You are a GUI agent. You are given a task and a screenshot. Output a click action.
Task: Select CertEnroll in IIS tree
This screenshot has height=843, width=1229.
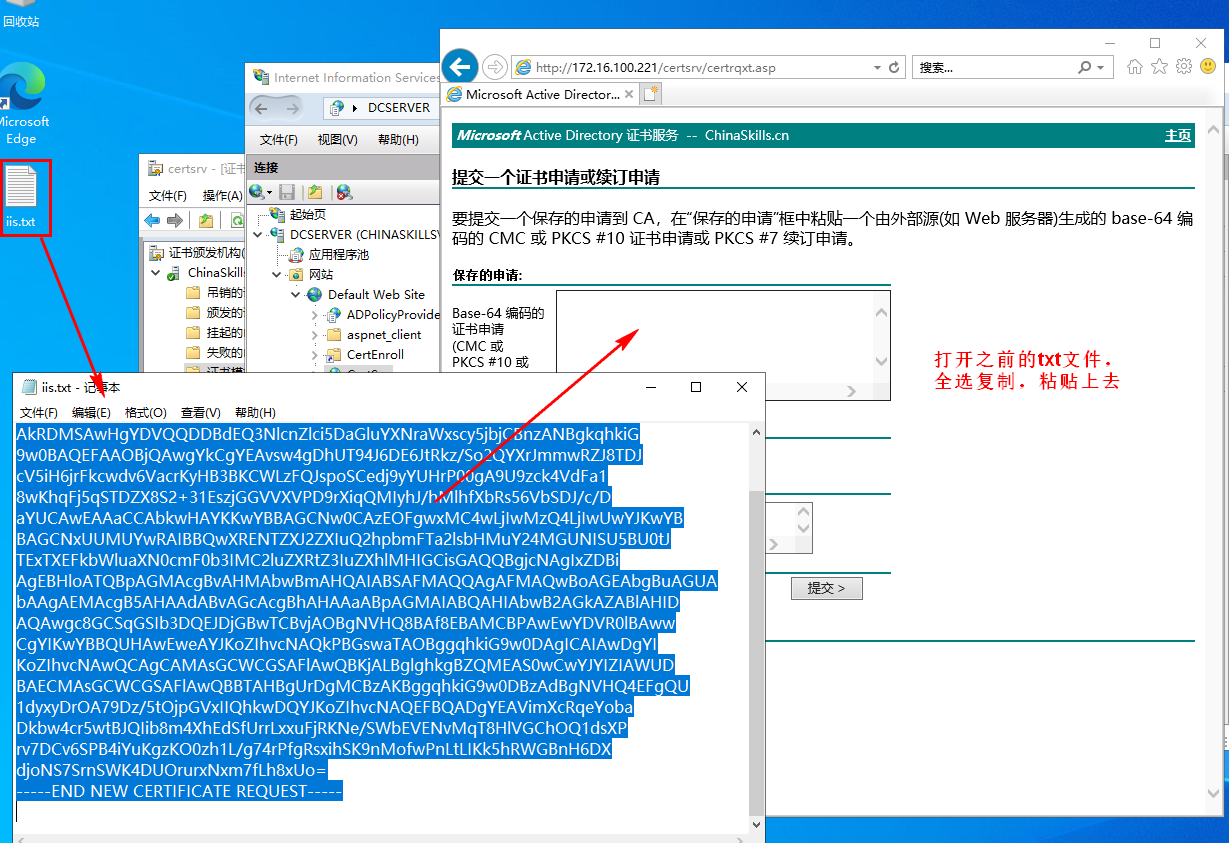(x=375, y=355)
